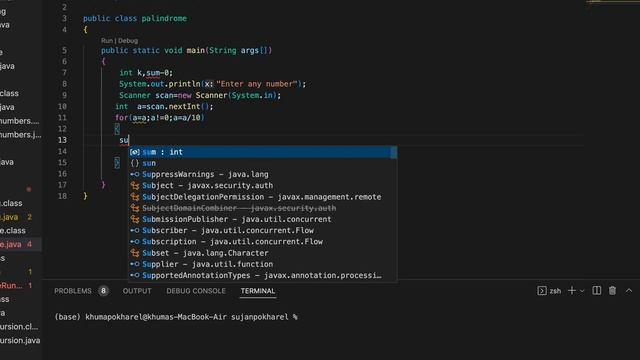Screen dimensions: 640x360
Task: Click the scrollbar in the suggestion list
Action: tap(394, 153)
